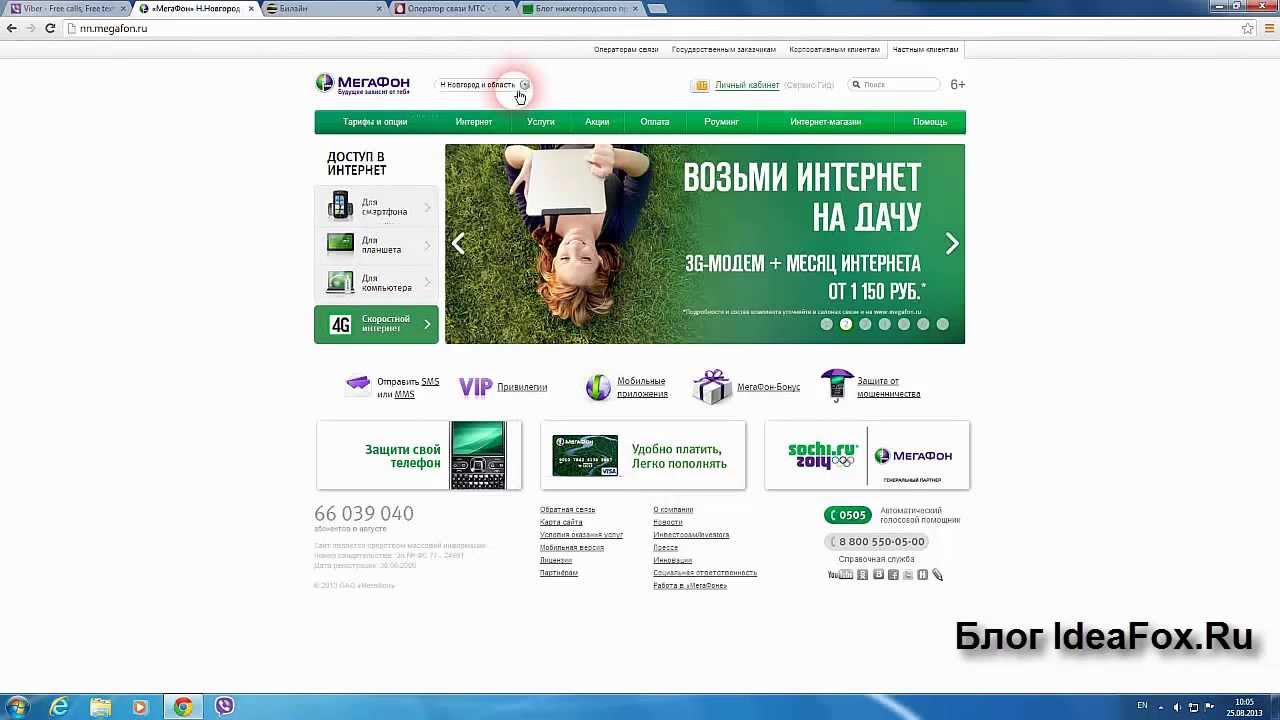Open the Обратная связь link
Viewport: 1280px width, 720px height.
tap(567, 510)
